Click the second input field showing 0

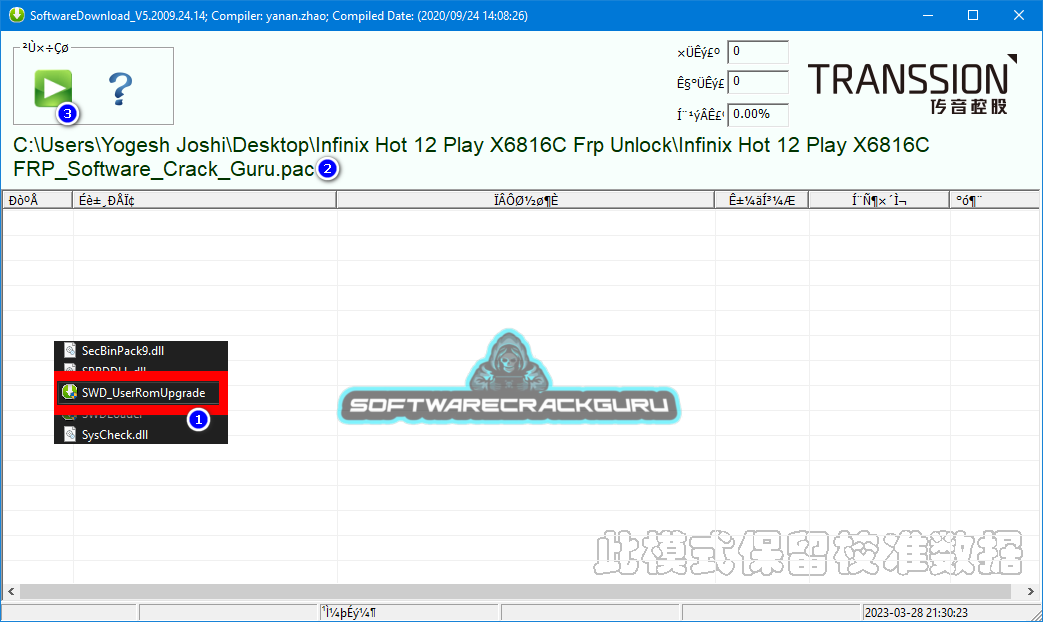(758, 82)
